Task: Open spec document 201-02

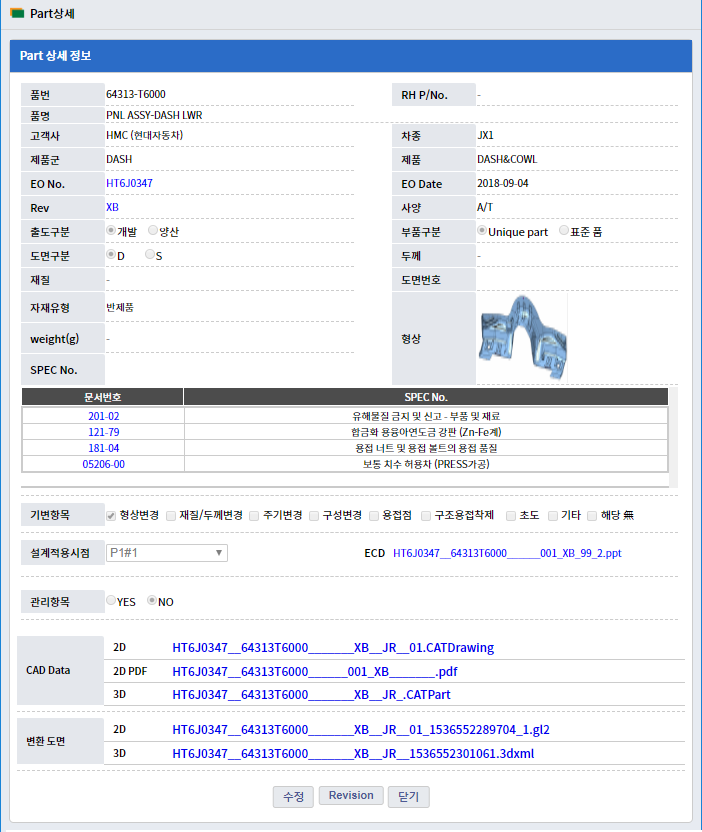Action: click(103, 416)
